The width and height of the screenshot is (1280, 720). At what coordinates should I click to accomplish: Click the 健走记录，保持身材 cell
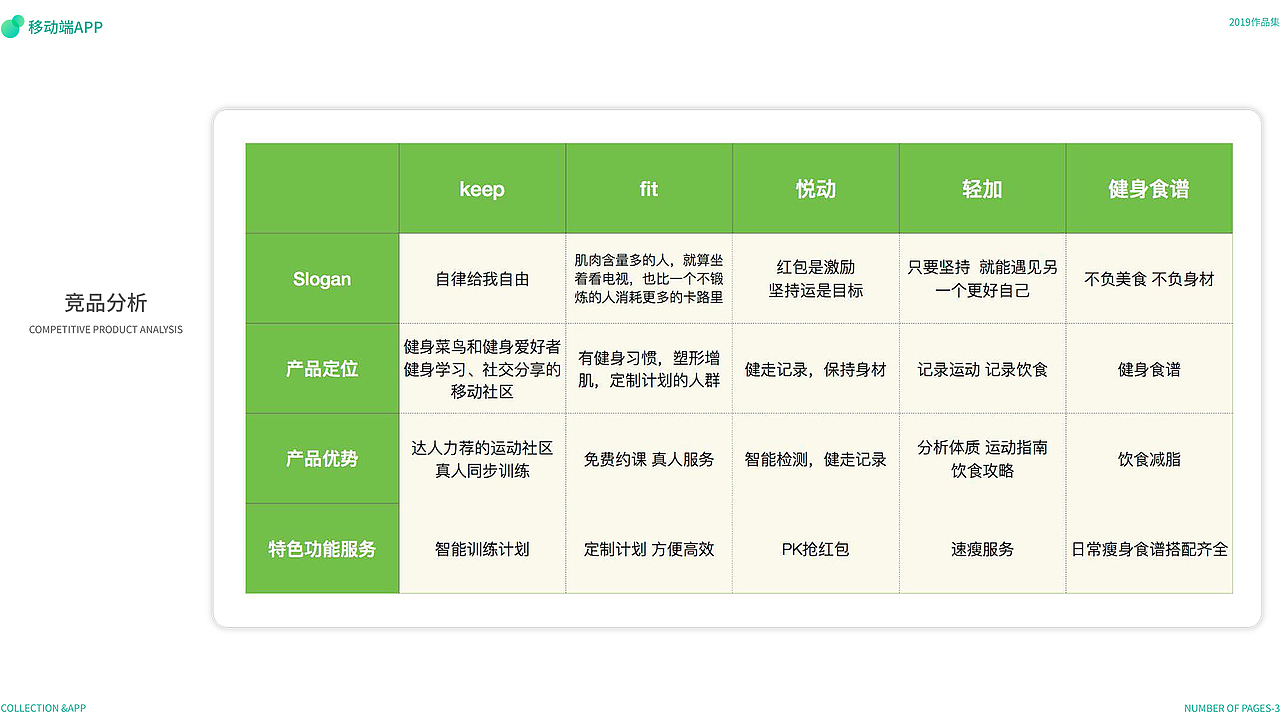[x=816, y=369]
